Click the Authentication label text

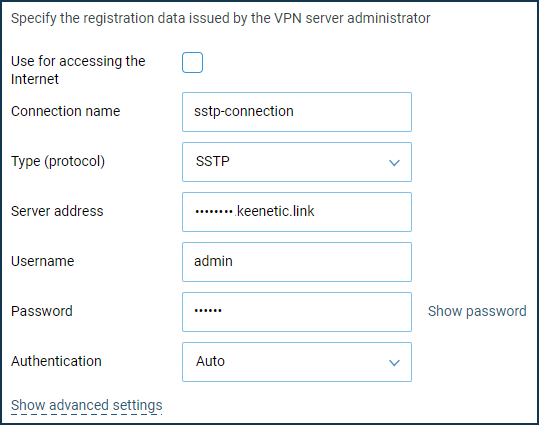56,361
